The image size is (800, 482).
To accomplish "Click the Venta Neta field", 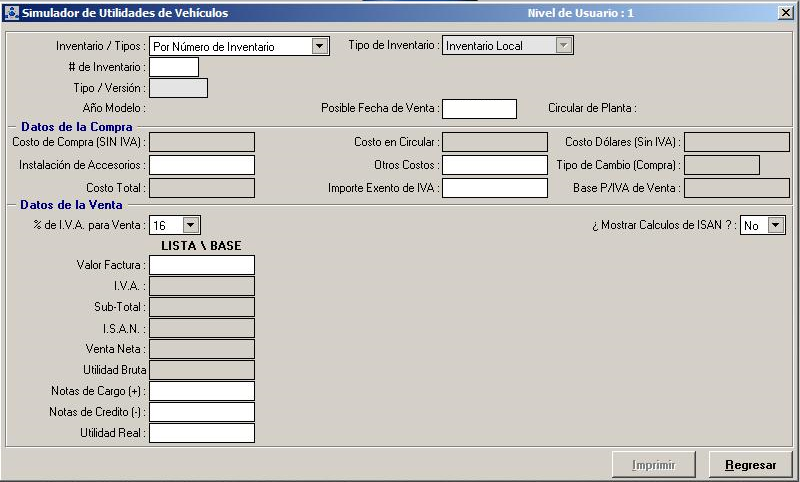I will tap(202, 349).
